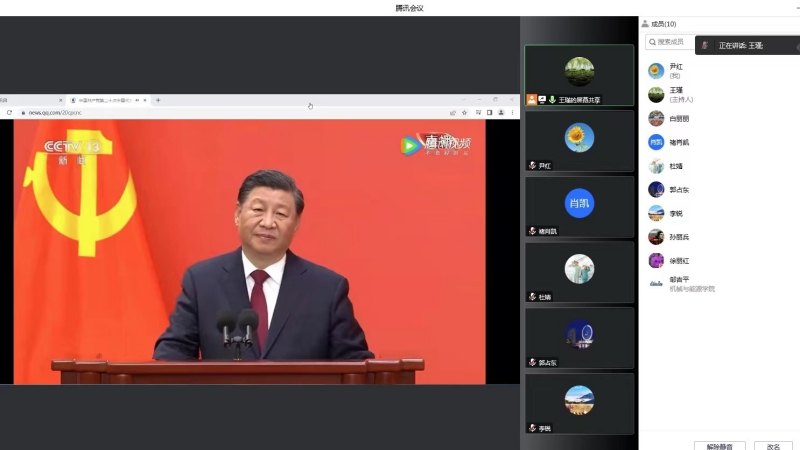Click the screen-share indicator icon on 王瑞's tile
800x450 pixels.
[542, 100]
